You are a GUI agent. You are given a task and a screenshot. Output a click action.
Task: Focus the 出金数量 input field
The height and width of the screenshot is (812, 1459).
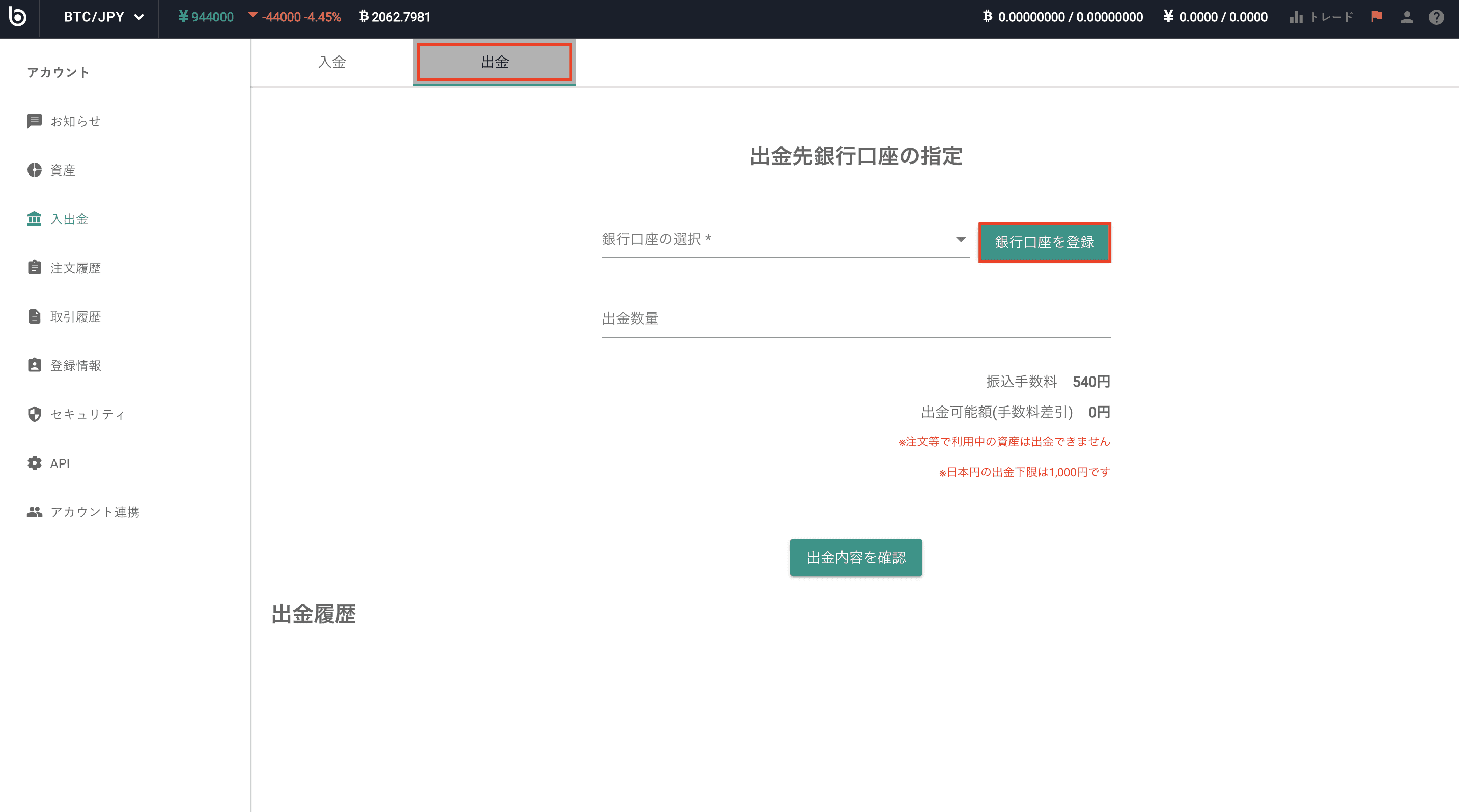(x=855, y=319)
